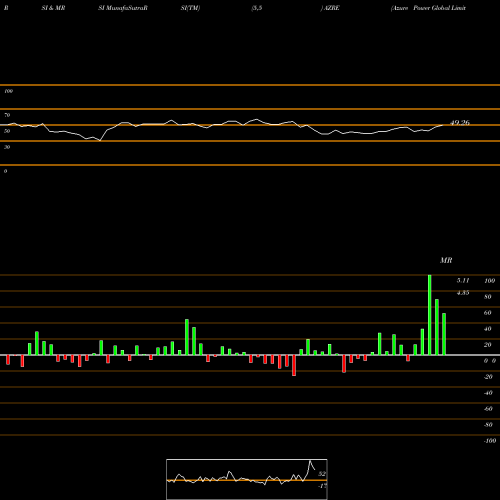The height and width of the screenshot is (500, 500).
Task: Open the mini RSI thumbnail chart at bottom
Action: 247,479
